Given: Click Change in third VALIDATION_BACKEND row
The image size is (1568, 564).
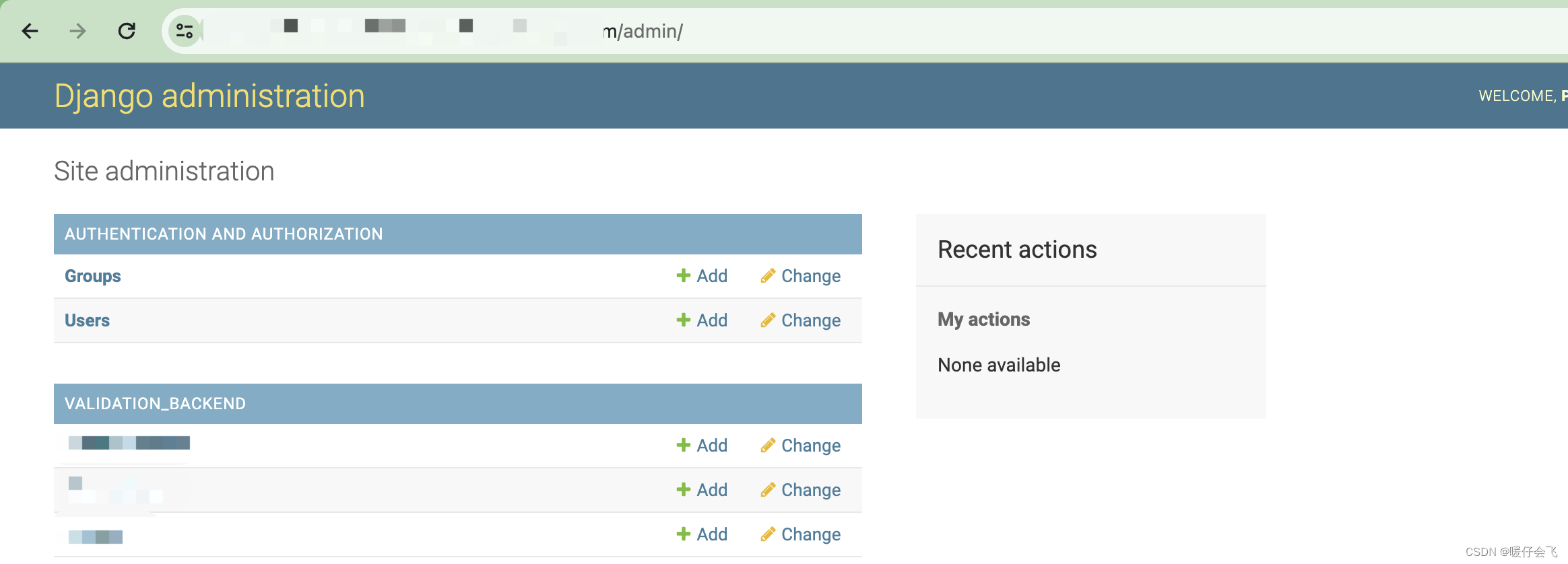Looking at the screenshot, I should click(x=811, y=534).
